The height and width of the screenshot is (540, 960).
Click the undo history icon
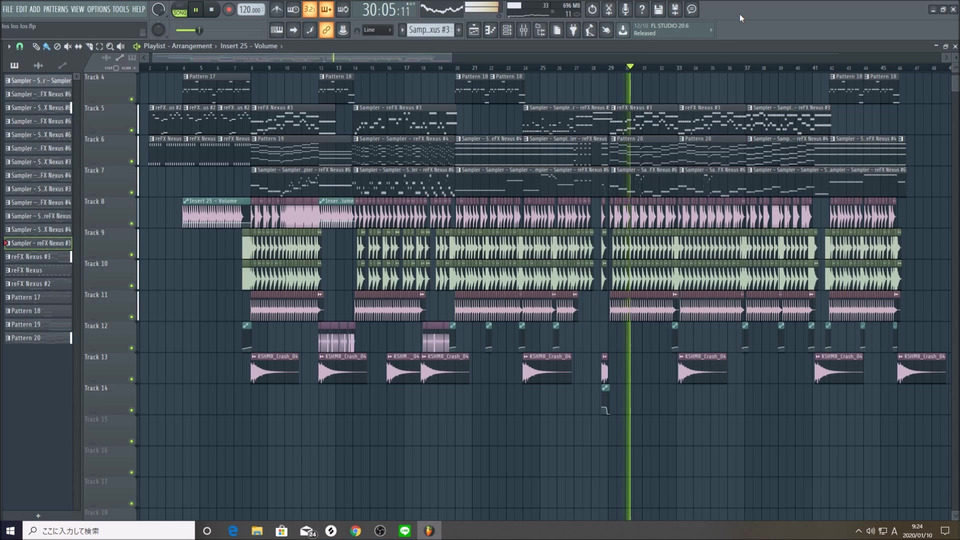pos(592,10)
